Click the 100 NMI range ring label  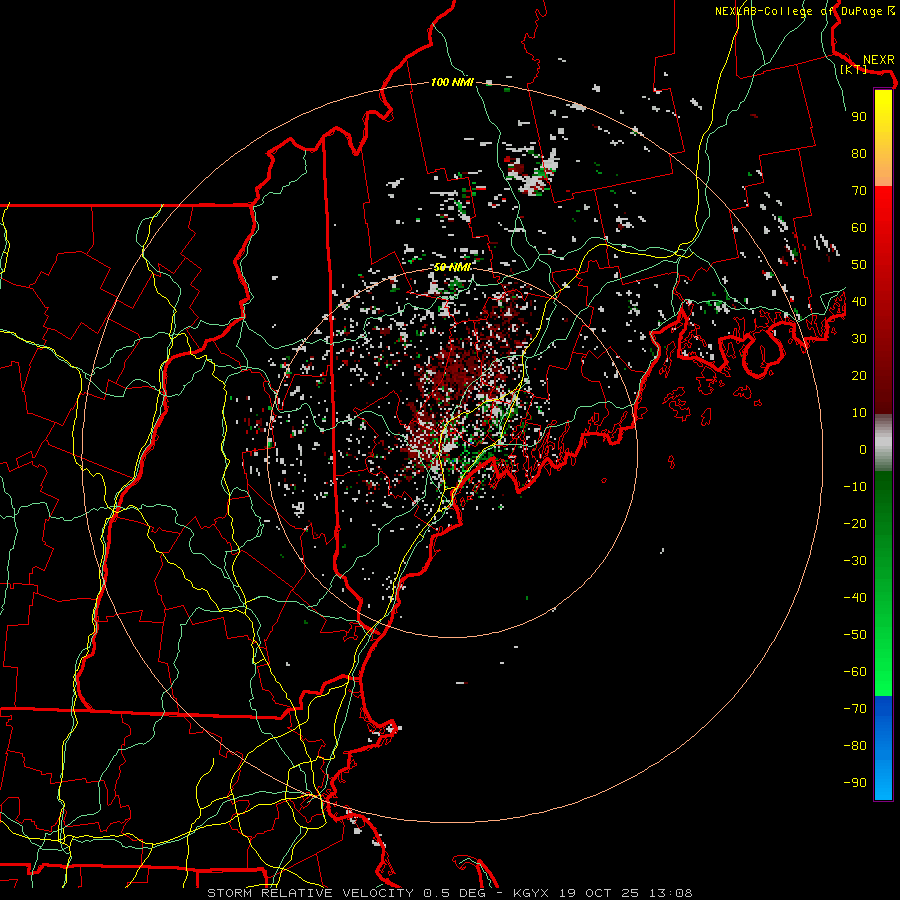click(x=452, y=83)
